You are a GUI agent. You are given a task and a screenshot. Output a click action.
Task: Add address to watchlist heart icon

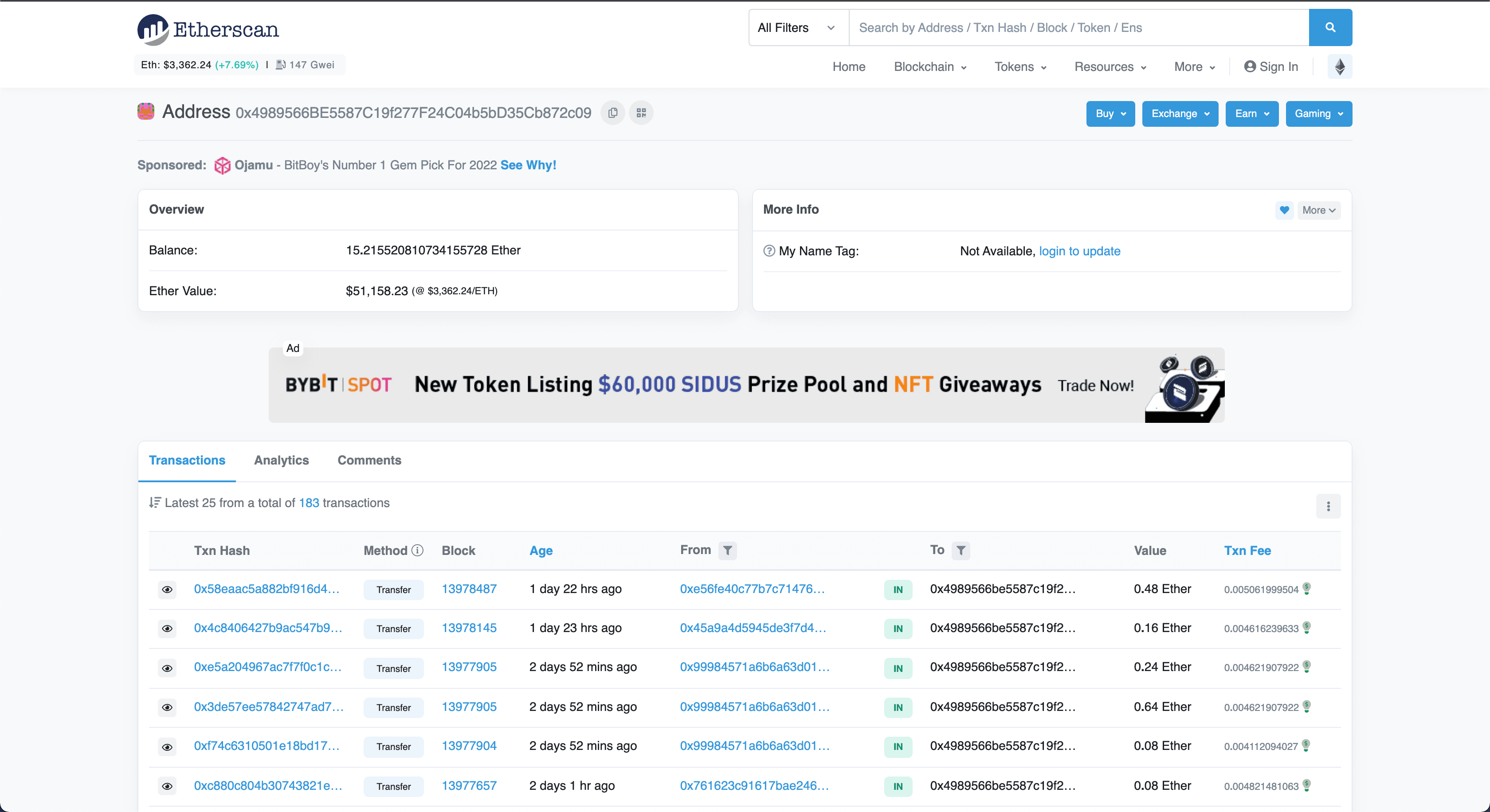[1284, 211]
